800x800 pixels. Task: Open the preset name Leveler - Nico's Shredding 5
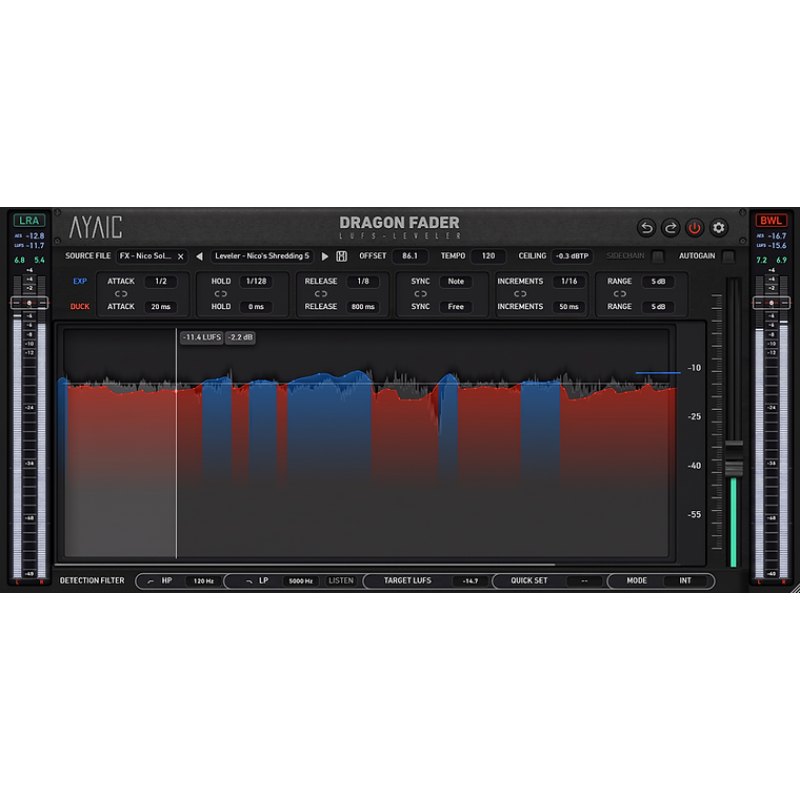point(262,256)
